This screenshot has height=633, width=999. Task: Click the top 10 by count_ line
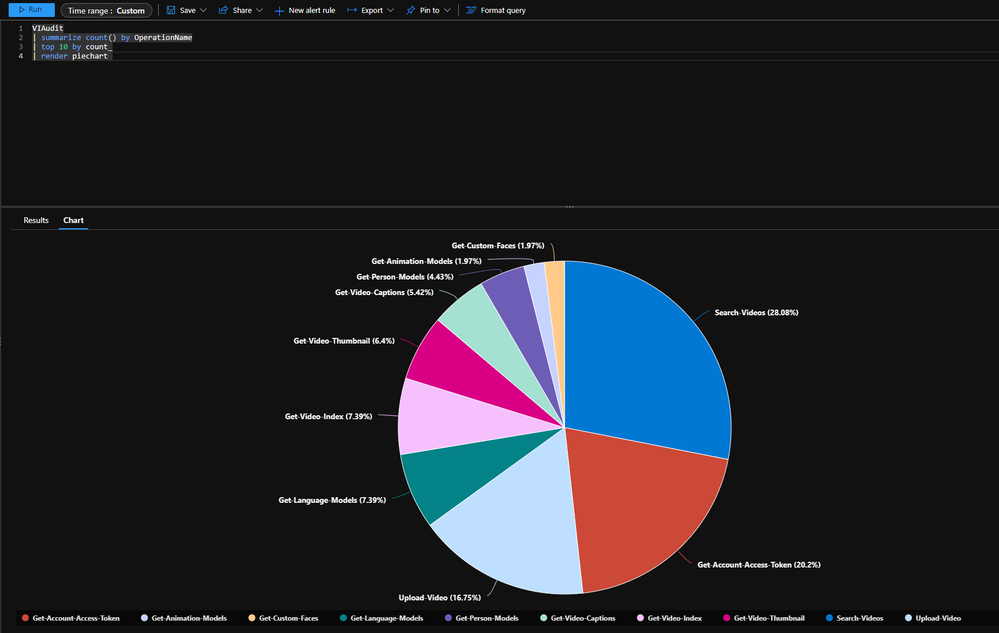(72, 46)
